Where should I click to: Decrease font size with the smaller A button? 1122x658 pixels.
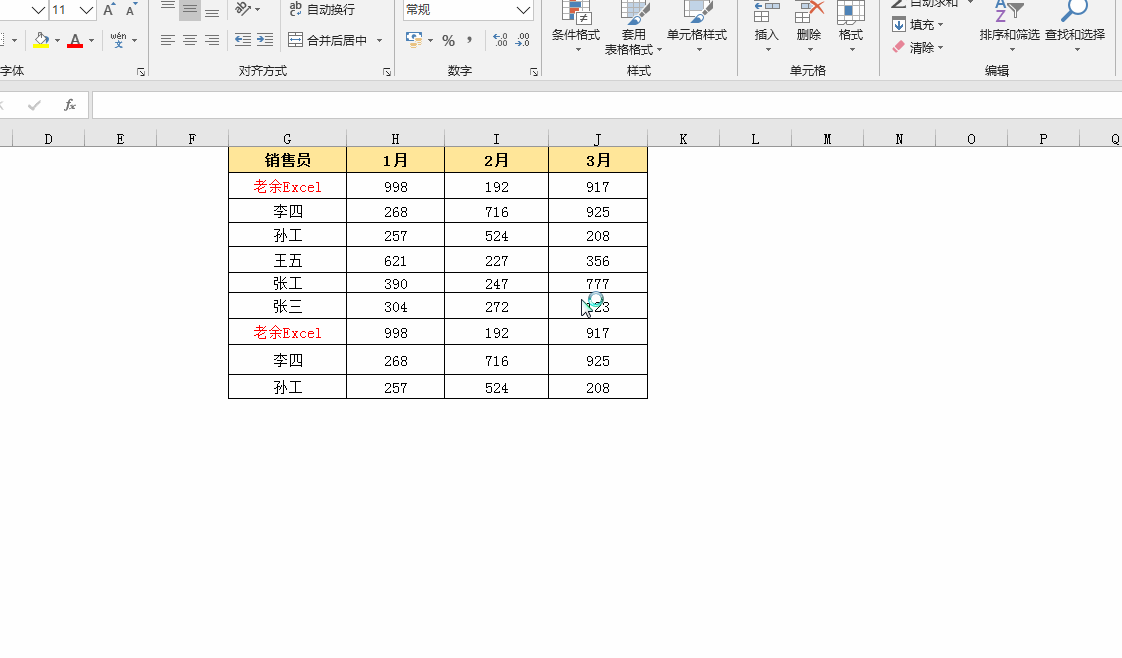[131, 10]
